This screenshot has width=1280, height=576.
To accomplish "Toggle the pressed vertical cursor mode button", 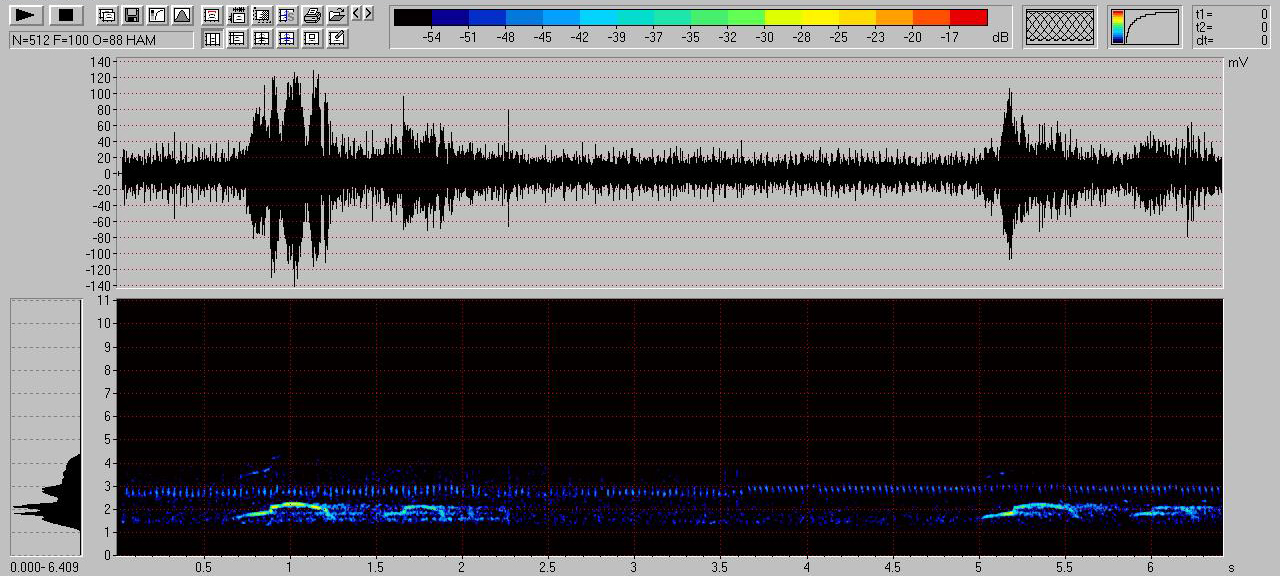I will (x=212, y=39).
